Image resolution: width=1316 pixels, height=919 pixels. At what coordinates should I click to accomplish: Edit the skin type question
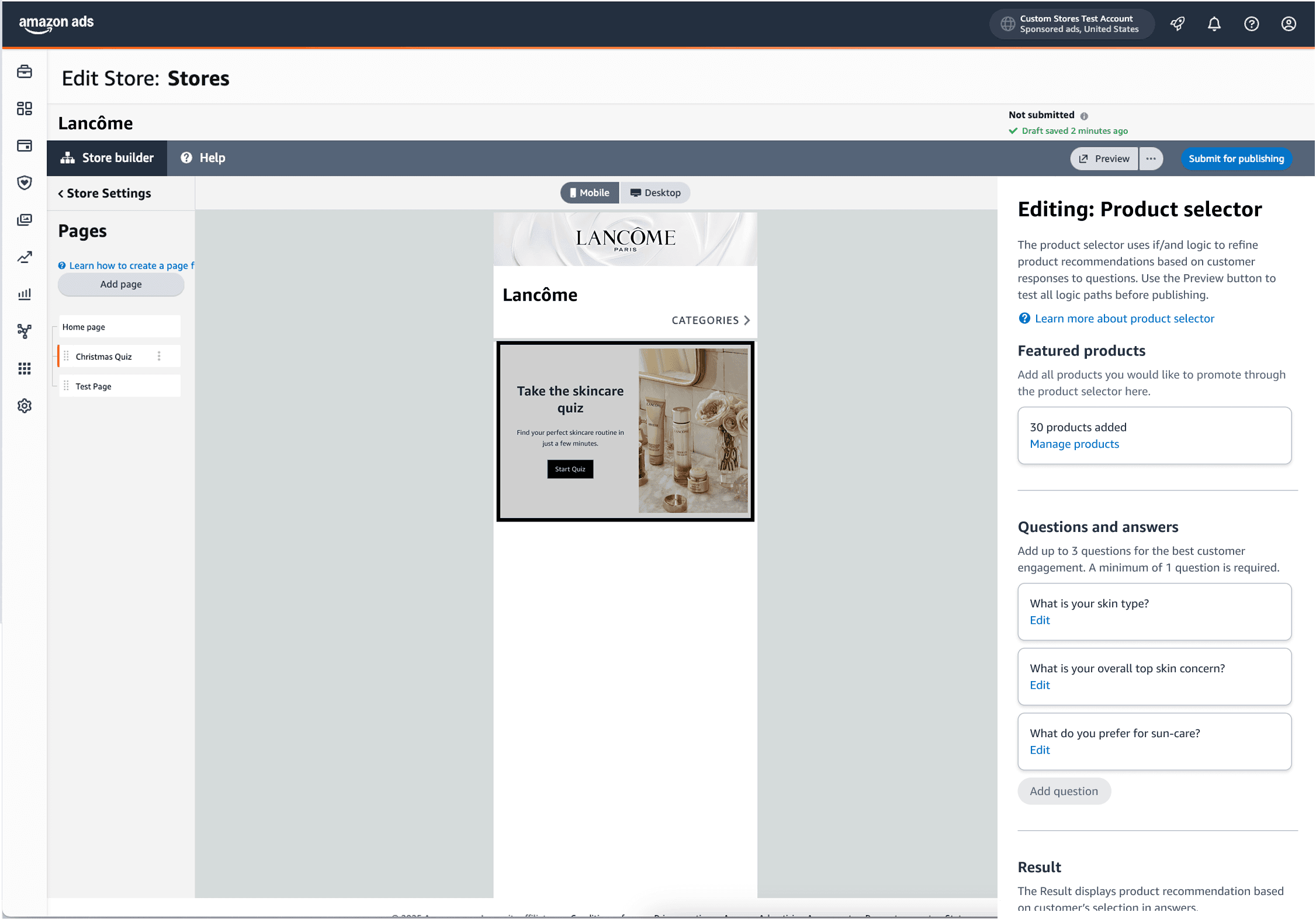point(1040,620)
